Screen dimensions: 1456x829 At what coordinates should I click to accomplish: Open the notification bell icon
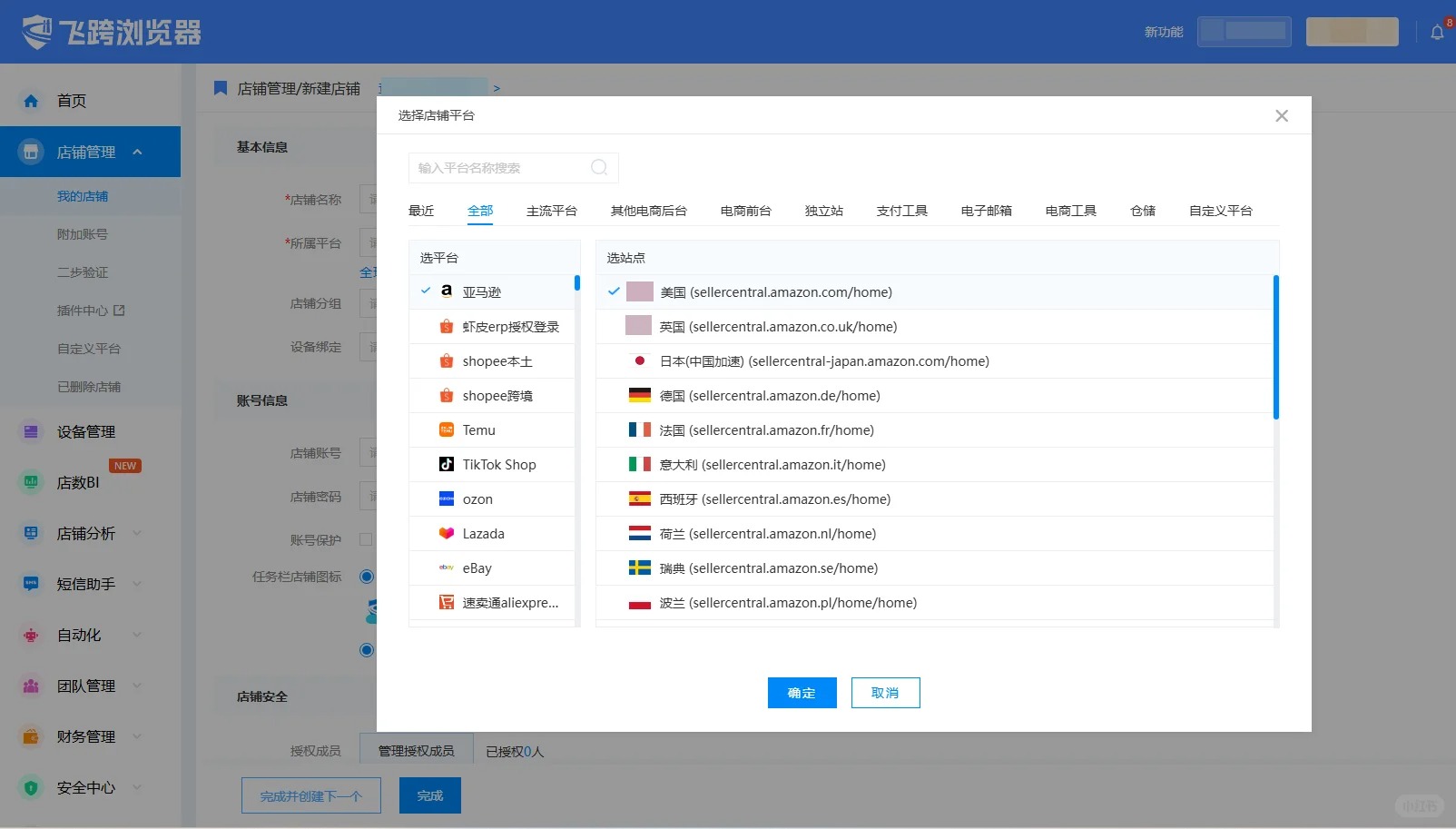[x=1437, y=33]
